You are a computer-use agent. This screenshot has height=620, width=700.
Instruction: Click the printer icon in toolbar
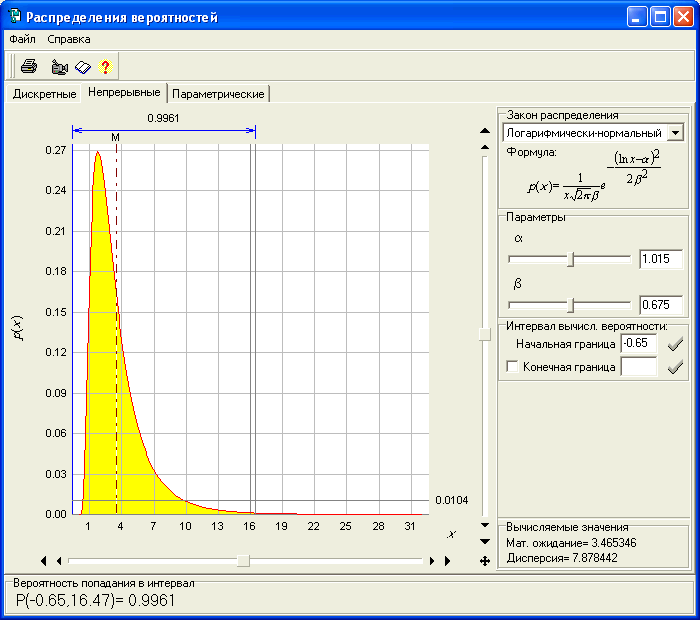point(29,67)
